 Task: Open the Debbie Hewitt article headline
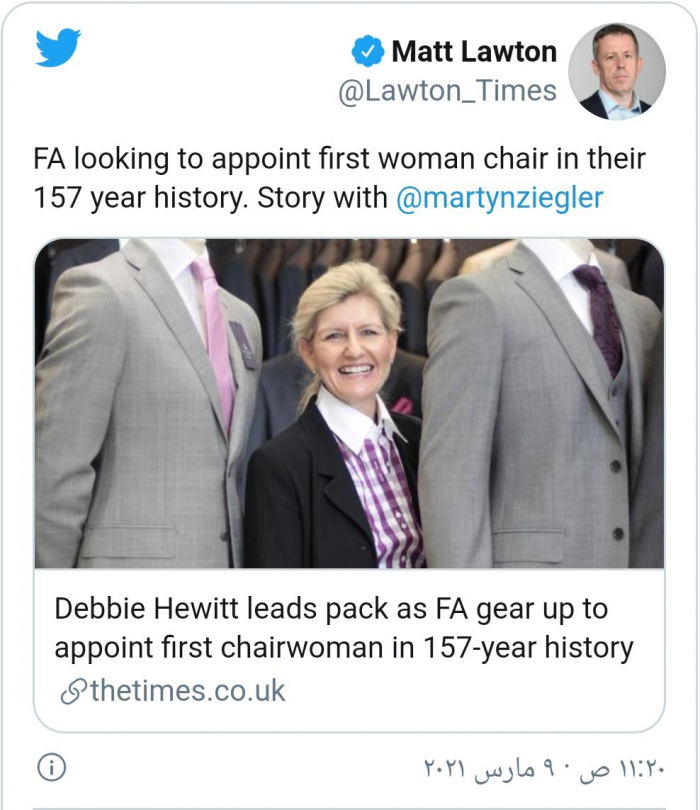coord(331,609)
